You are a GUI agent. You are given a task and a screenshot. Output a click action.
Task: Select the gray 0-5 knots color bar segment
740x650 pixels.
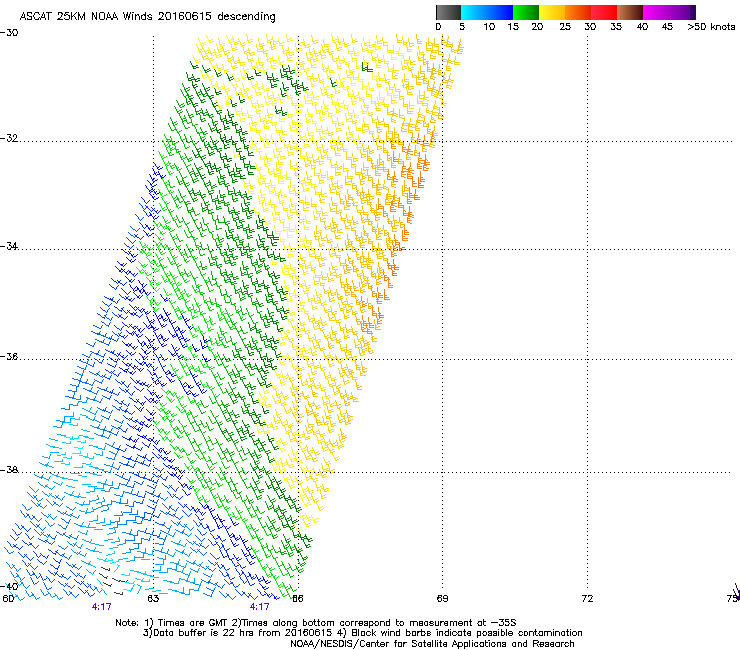[448, 12]
